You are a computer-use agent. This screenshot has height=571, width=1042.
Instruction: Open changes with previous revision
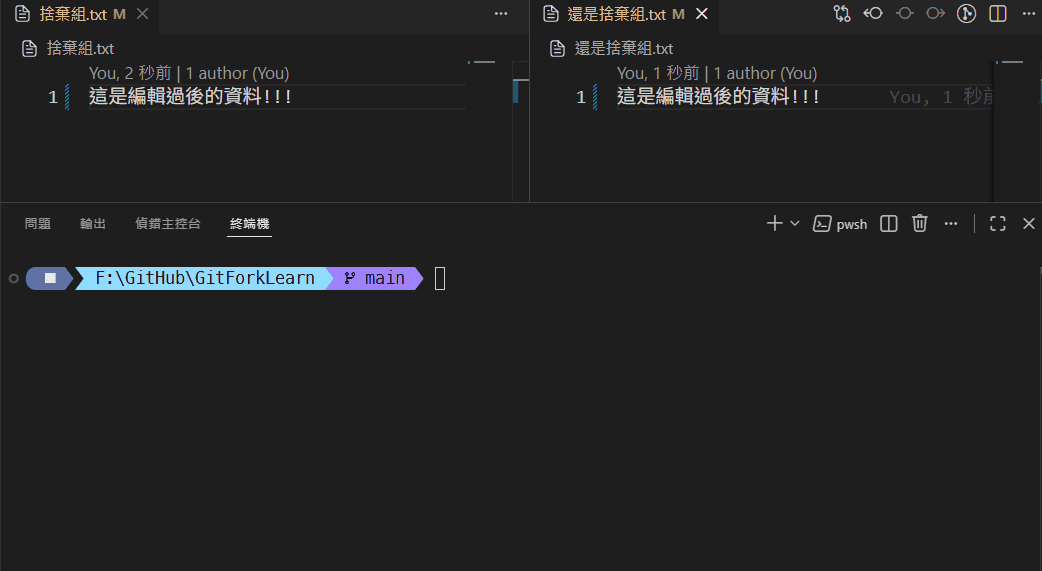click(x=873, y=14)
